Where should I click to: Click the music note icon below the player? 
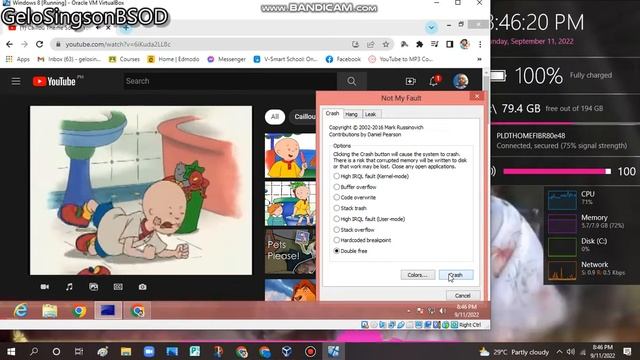pyautogui.click(x=69, y=287)
